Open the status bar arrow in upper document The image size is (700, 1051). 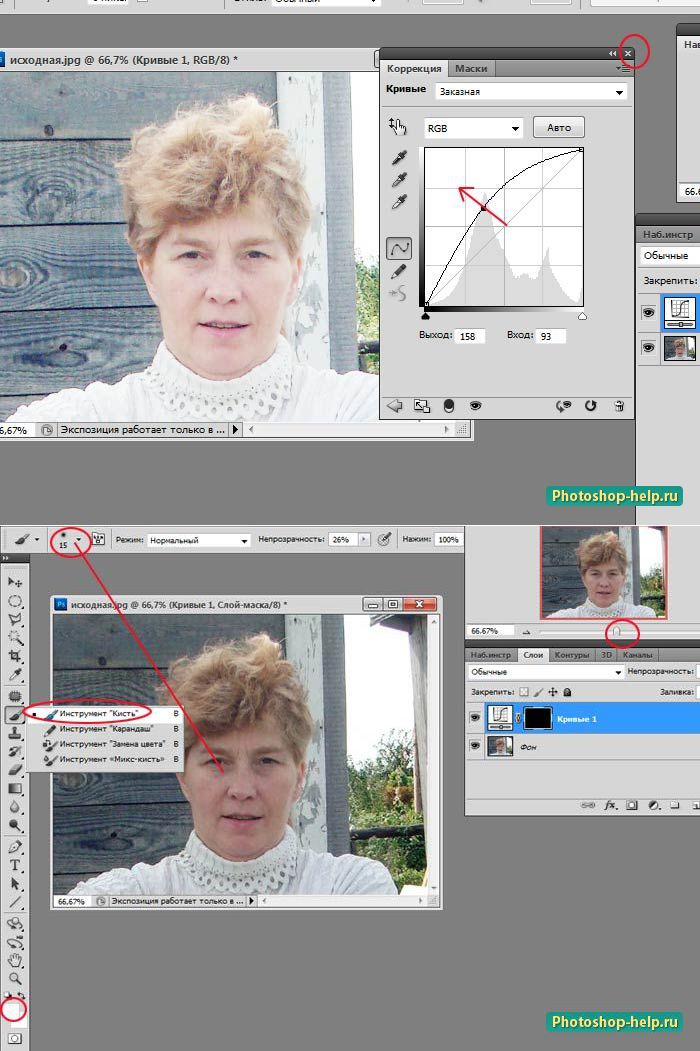point(235,430)
